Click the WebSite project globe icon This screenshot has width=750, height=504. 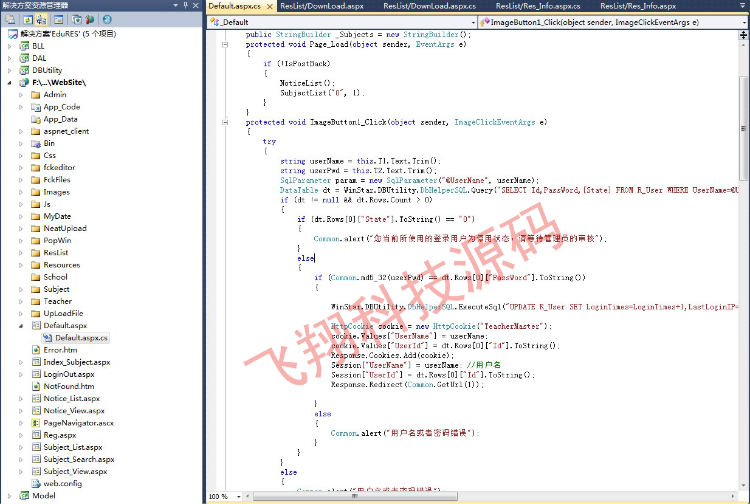[24, 82]
